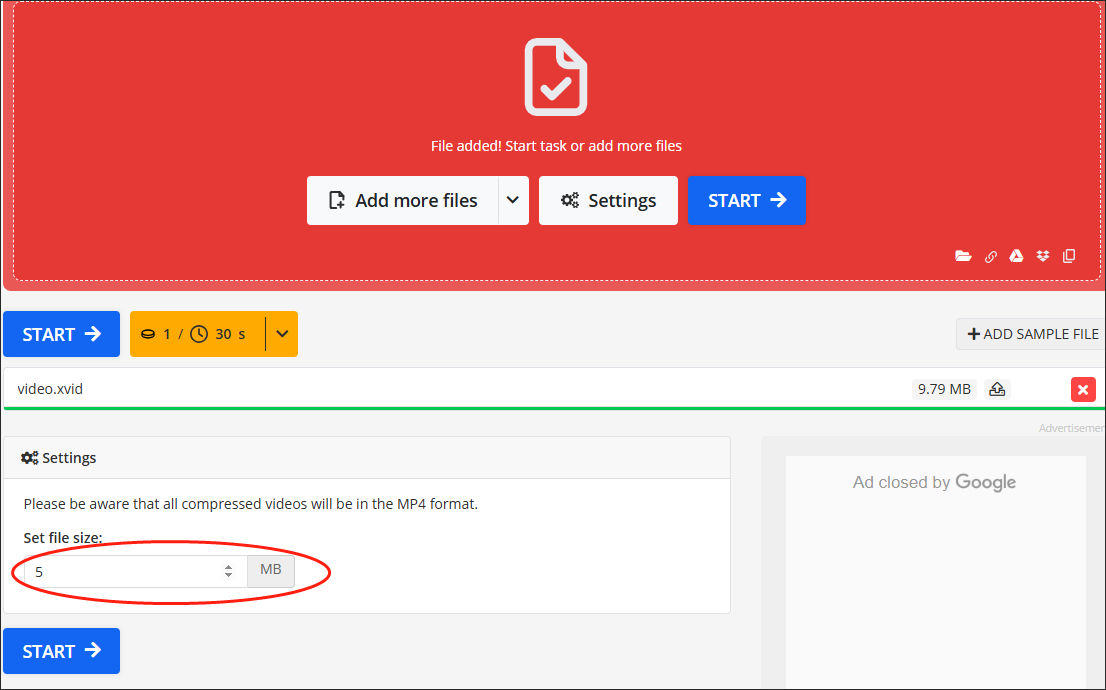Click 'File added! Start task or add more files' text

pyautogui.click(x=557, y=146)
